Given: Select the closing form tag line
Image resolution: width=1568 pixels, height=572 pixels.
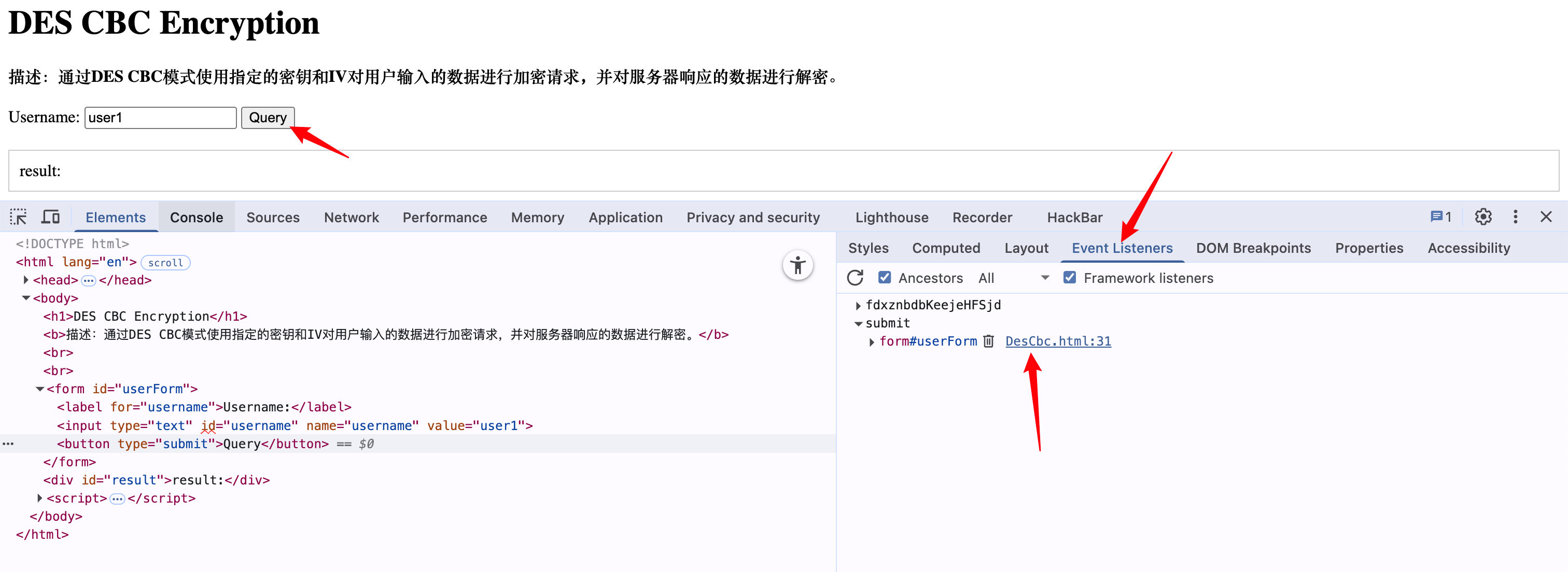Looking at the screenshot, I should [x=69, y=462].
